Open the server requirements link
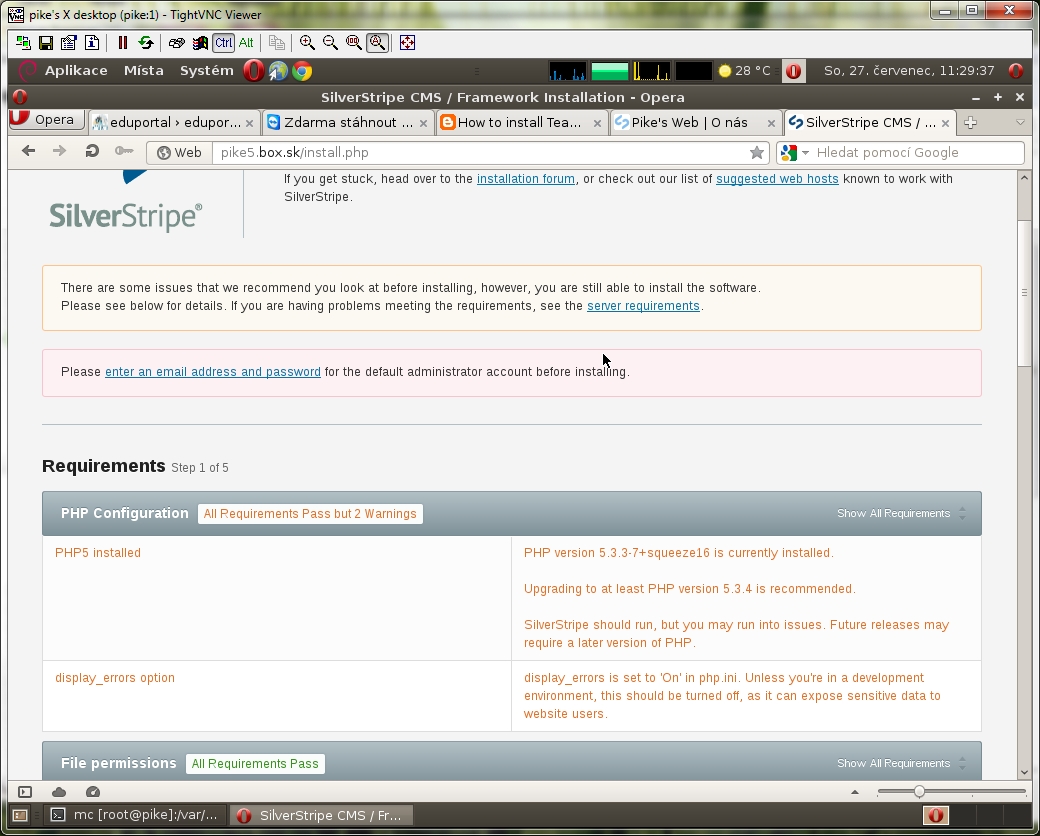Screen dimensions: 1040x836 pyautogui.click(x=643, y=306)
